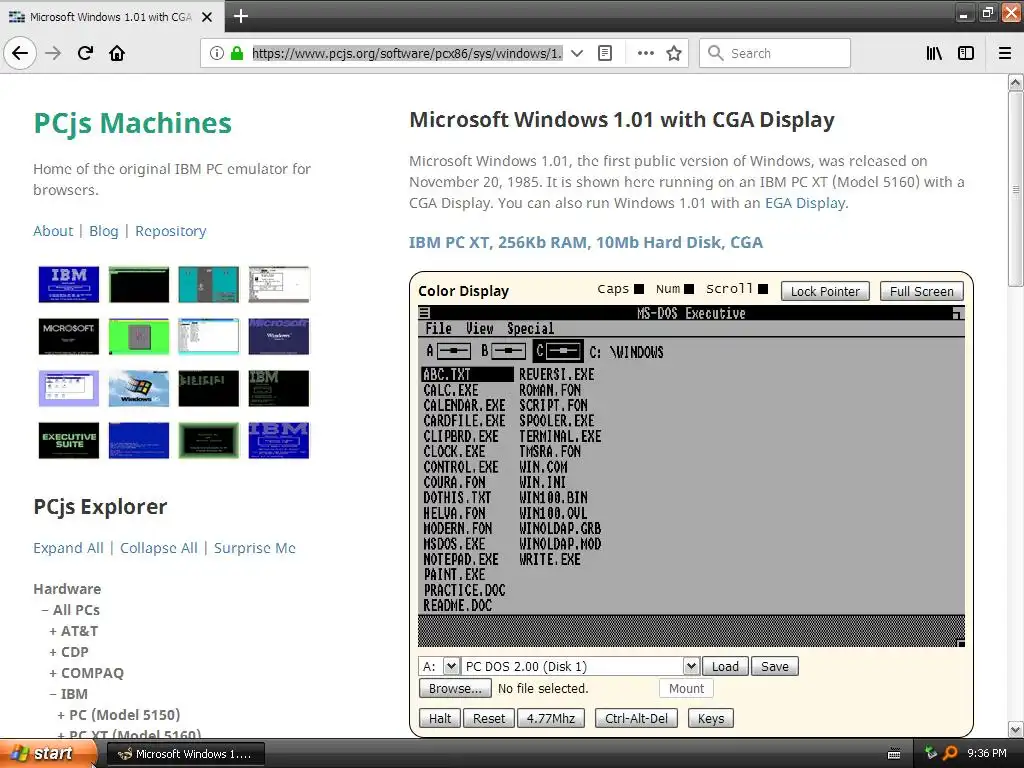Click the Firefox Search input field

point(775,53)
